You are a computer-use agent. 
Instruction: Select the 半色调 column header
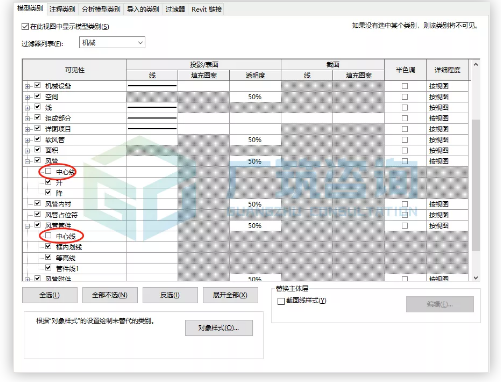(405, 70)
